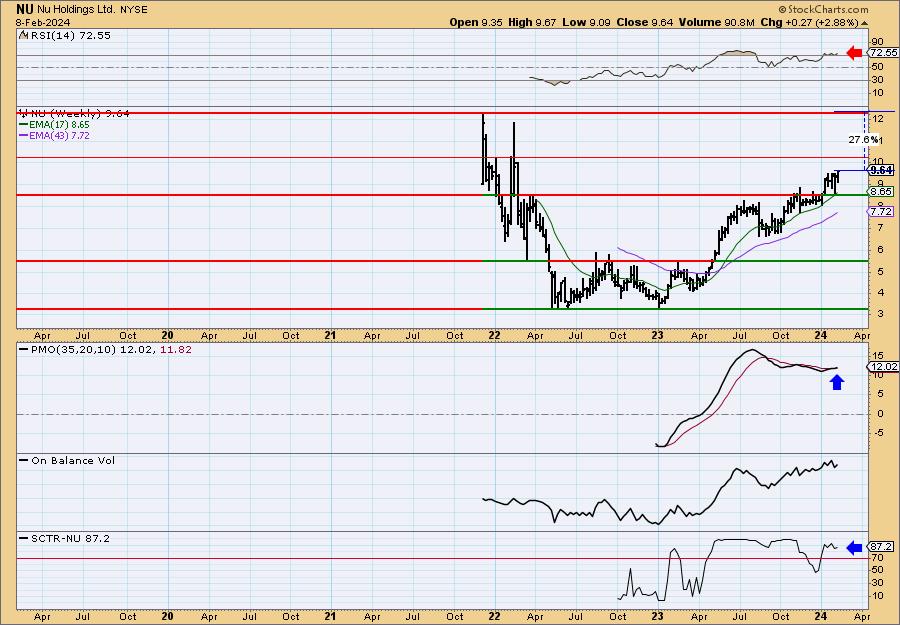Click the 9.64 last price tag on axis
The width and height of the screenshot is (900, 625).
coord(881,170)
